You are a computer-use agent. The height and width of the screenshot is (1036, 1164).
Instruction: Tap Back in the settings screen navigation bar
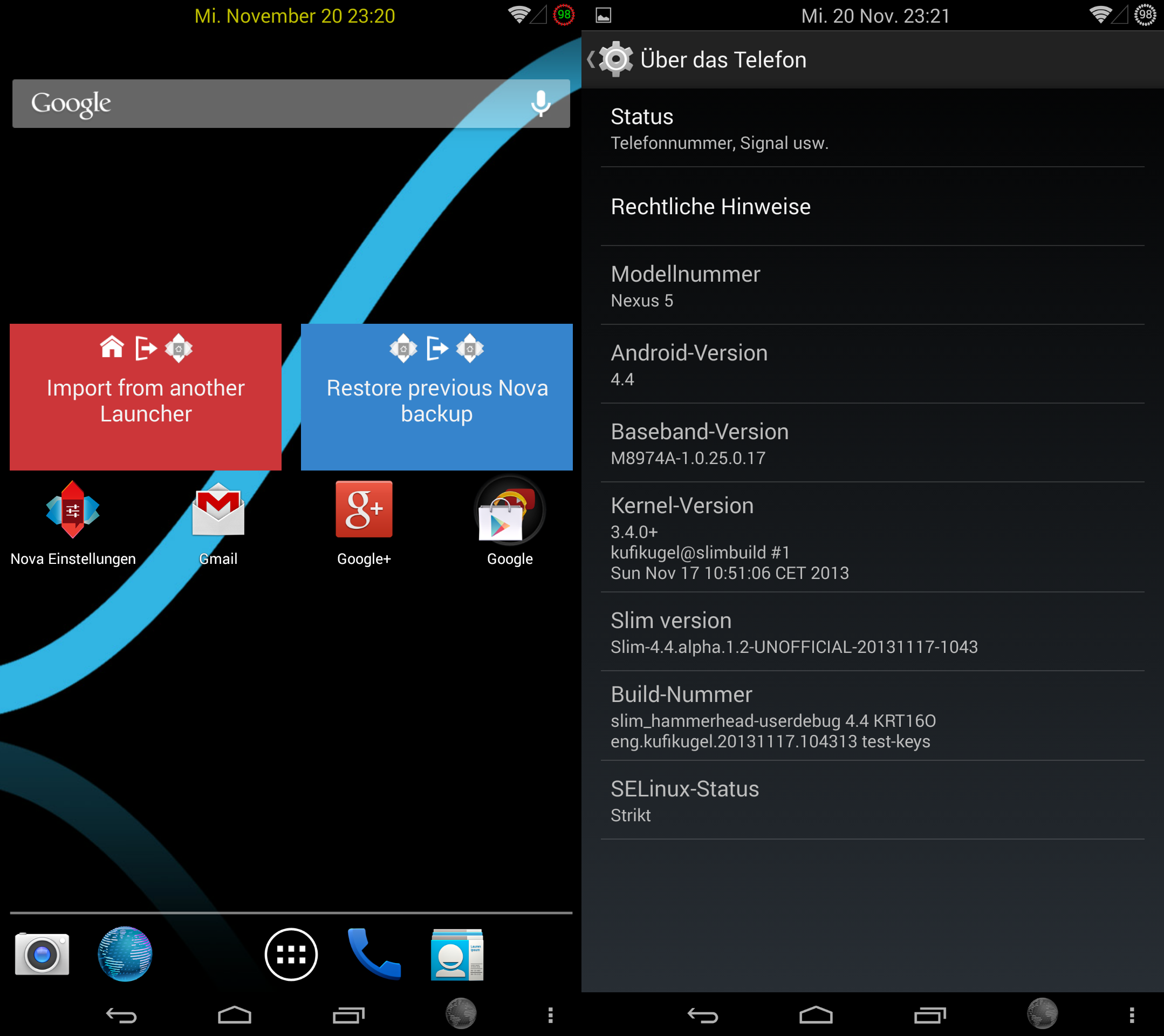click(x=703, y=1015)
